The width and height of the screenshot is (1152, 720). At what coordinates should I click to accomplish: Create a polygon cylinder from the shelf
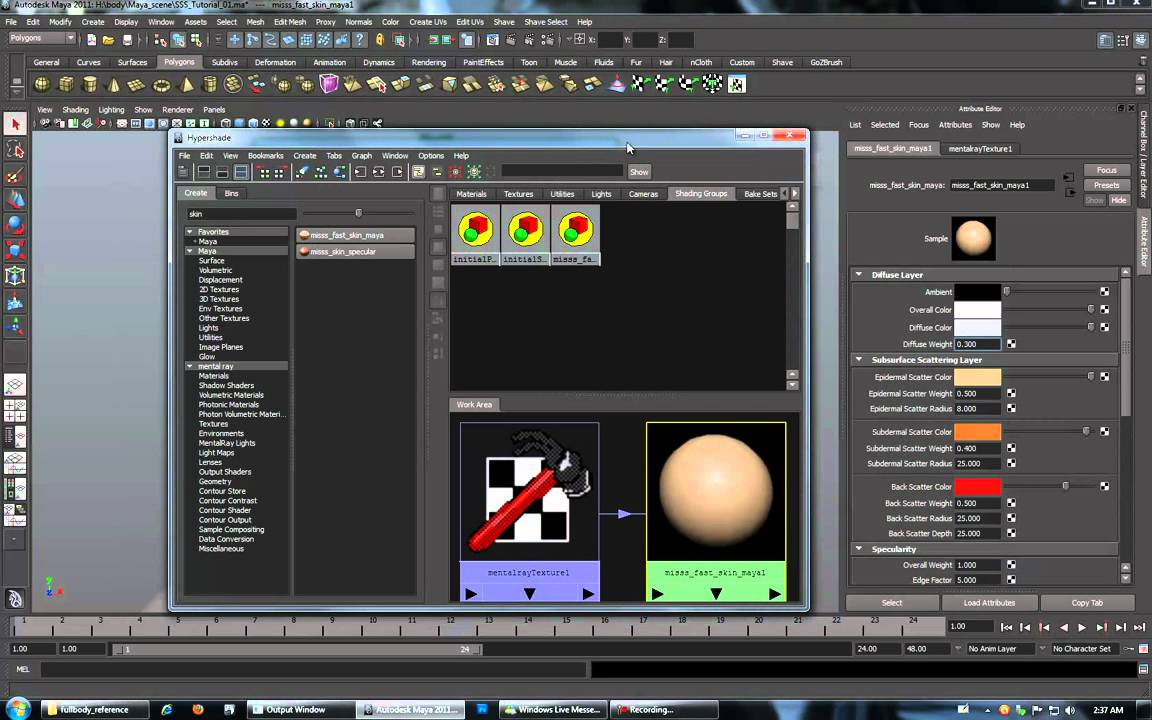click(90, 84)
